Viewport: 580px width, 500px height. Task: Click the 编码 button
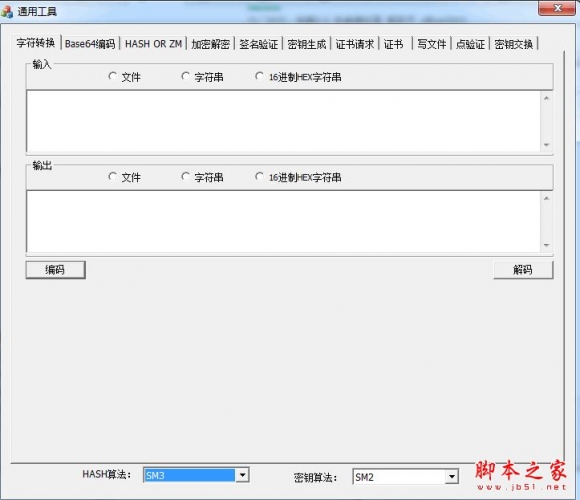55,270
